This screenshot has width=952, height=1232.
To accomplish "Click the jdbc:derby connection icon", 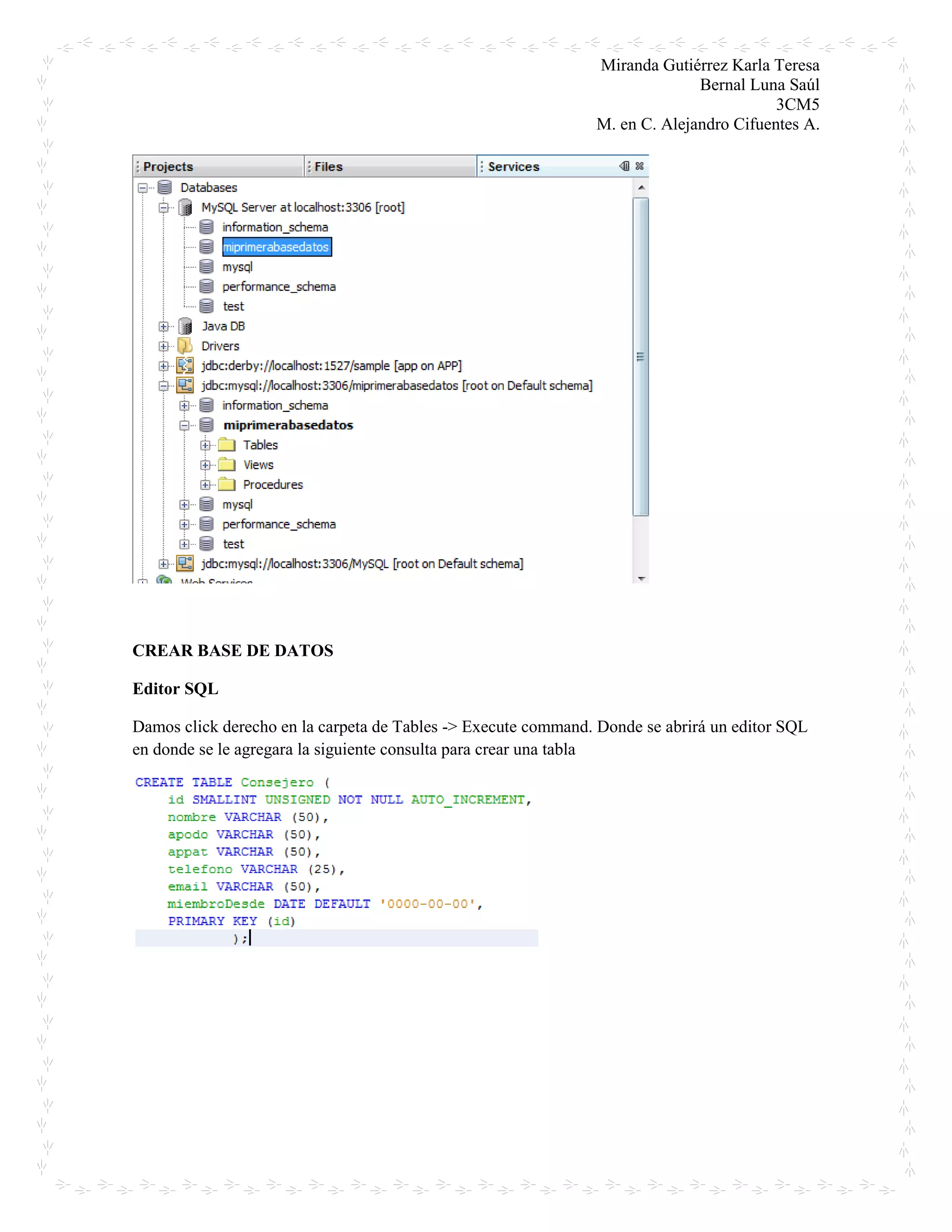I will [x=185, y=365].
